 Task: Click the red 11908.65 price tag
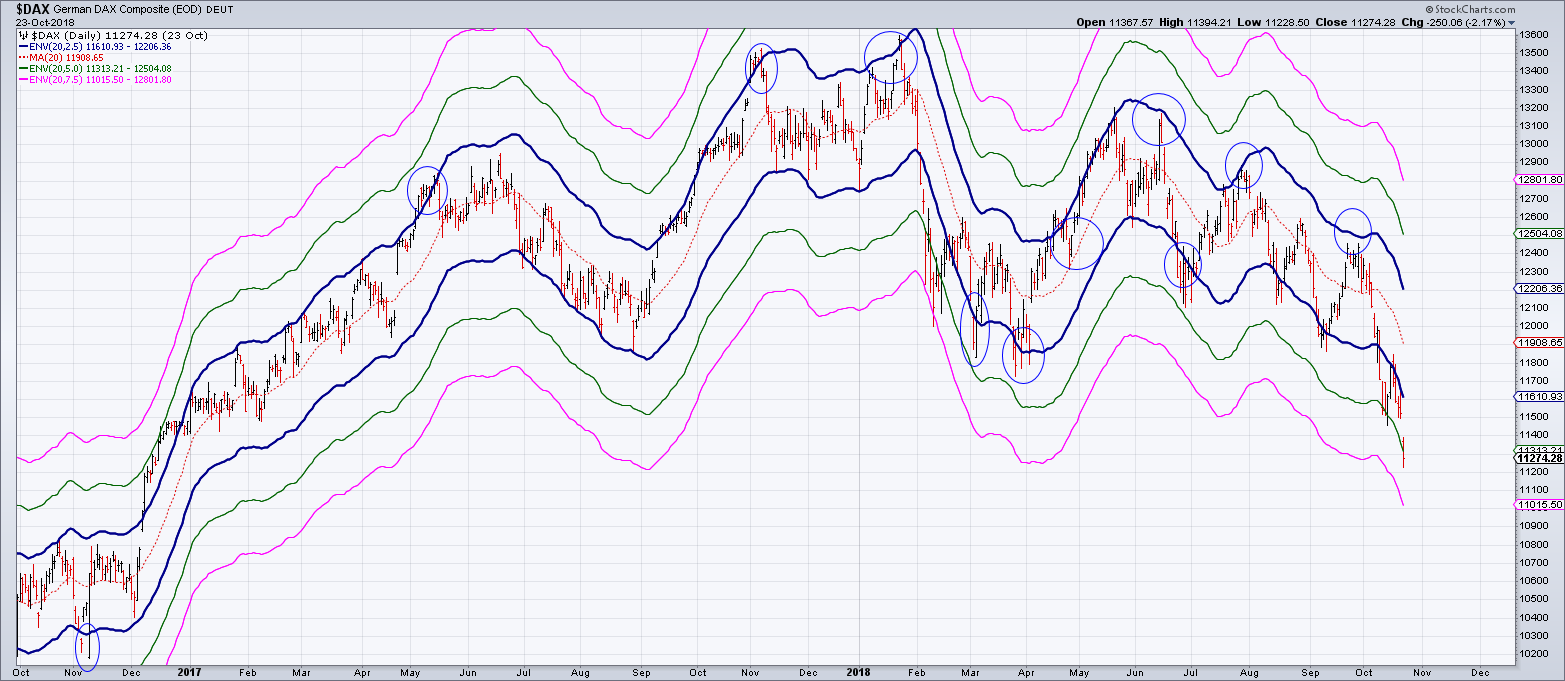click(1539, 342)
